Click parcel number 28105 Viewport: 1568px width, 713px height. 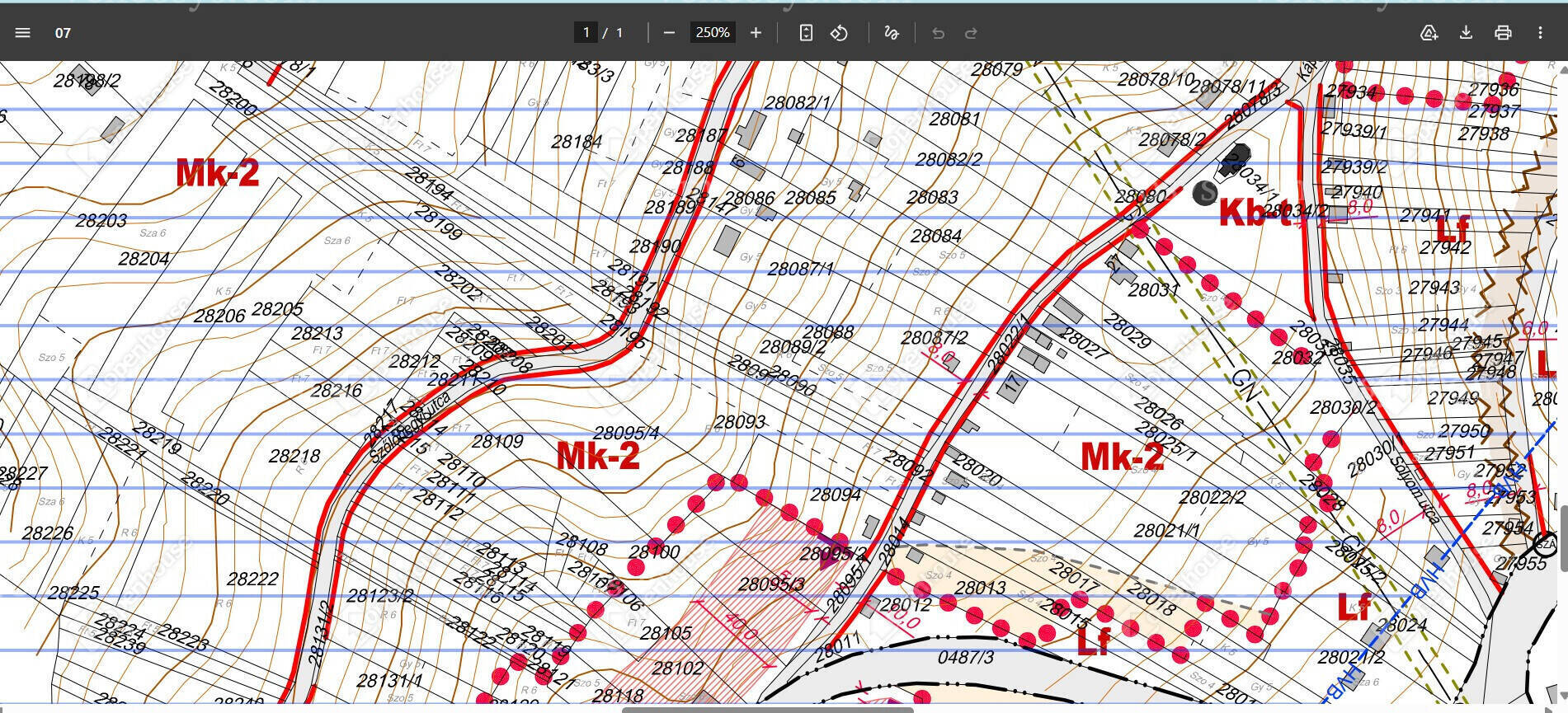coord(666,633)
